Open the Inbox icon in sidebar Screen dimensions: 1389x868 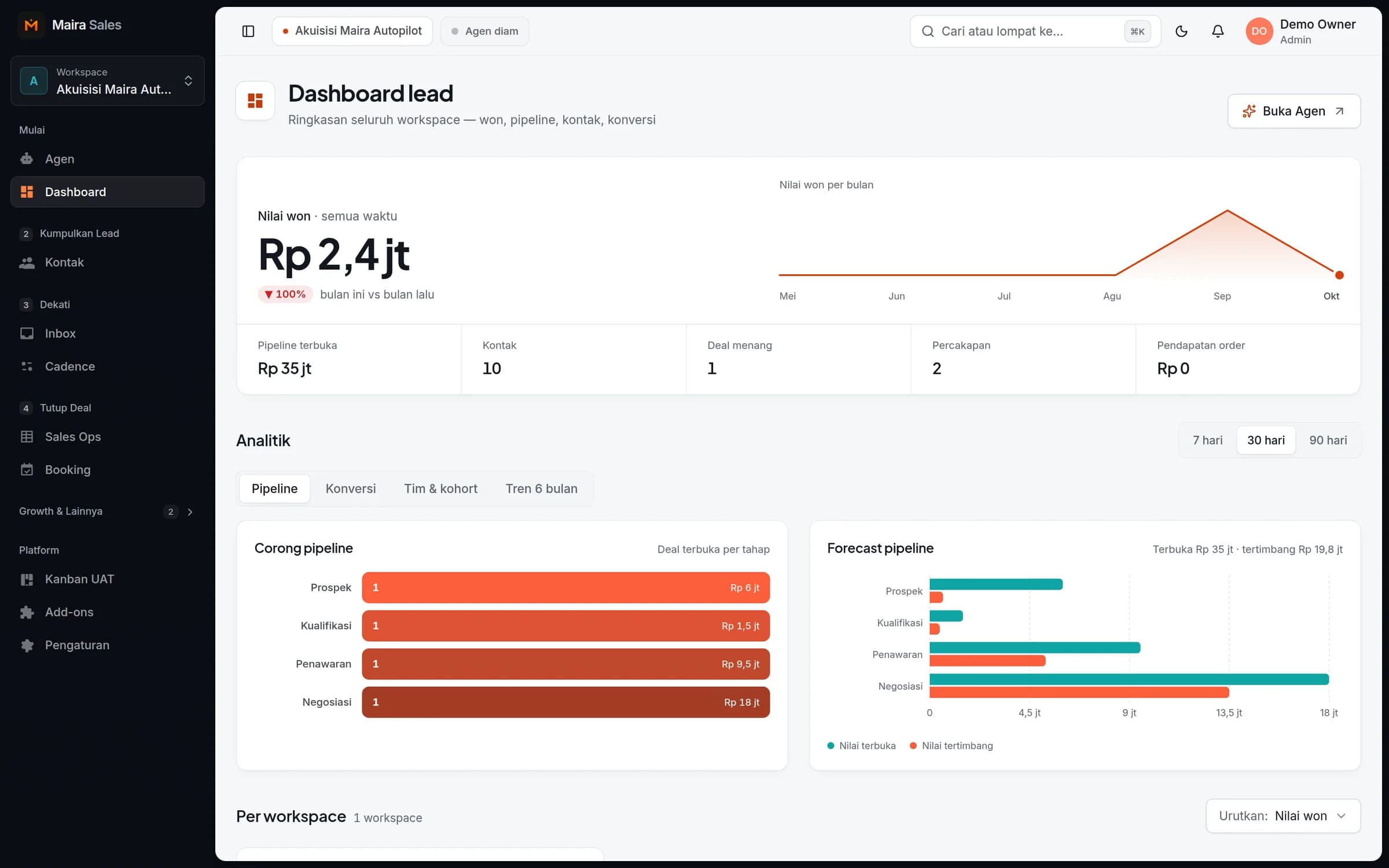[x=27, y=333]
